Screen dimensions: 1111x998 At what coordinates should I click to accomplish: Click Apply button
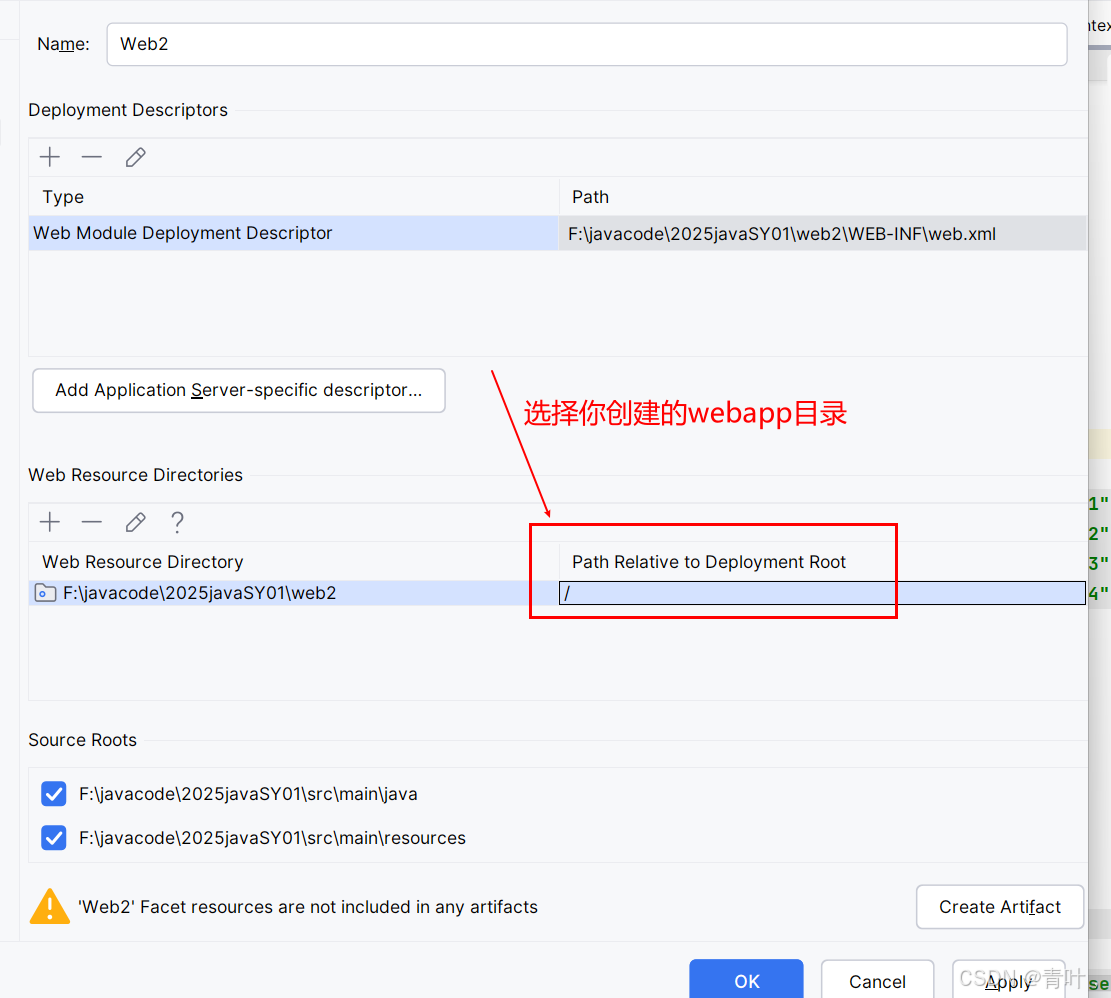coord(1008,980)
